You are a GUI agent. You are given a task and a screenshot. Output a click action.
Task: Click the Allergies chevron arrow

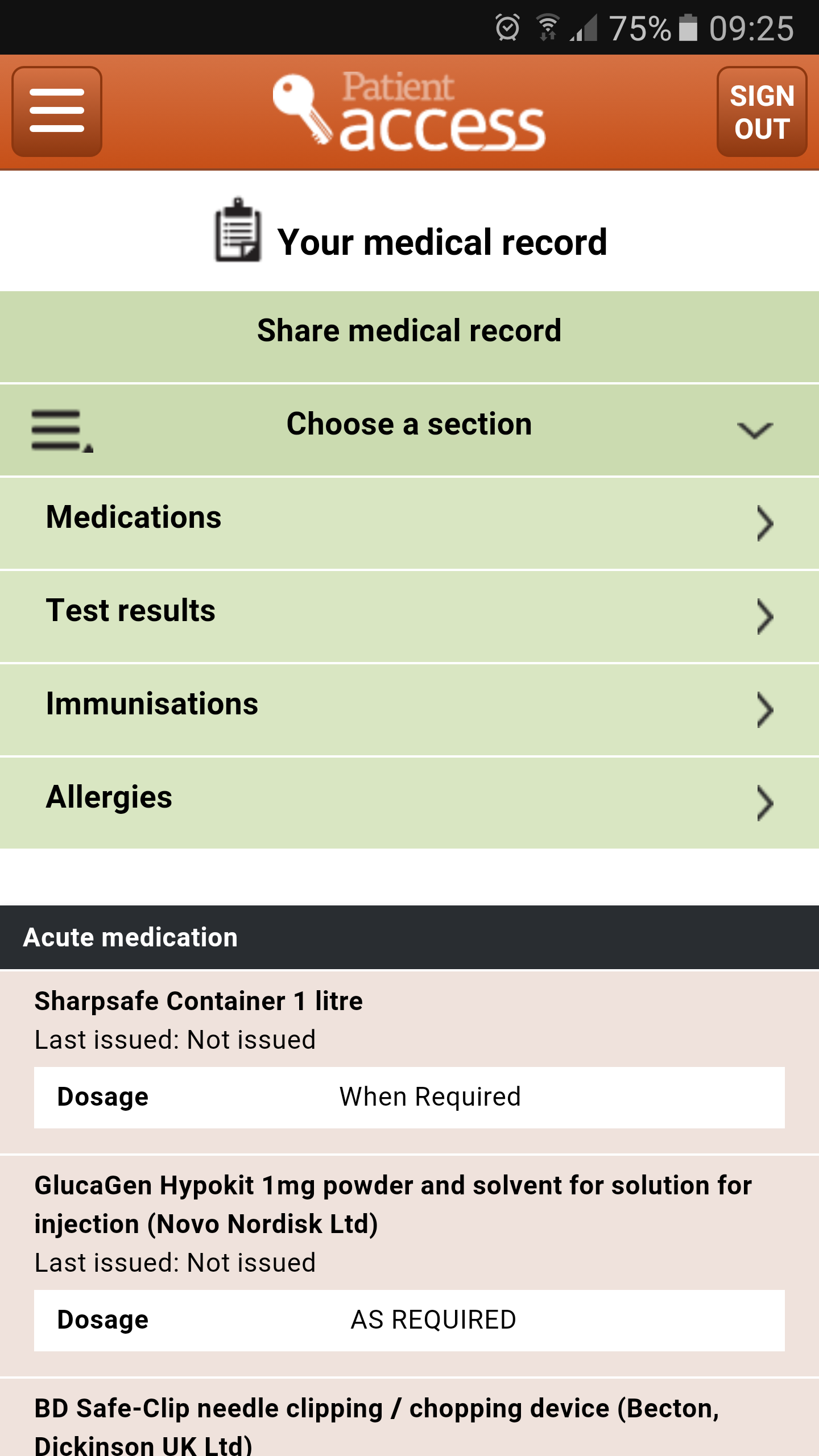(x=765, y=803)
